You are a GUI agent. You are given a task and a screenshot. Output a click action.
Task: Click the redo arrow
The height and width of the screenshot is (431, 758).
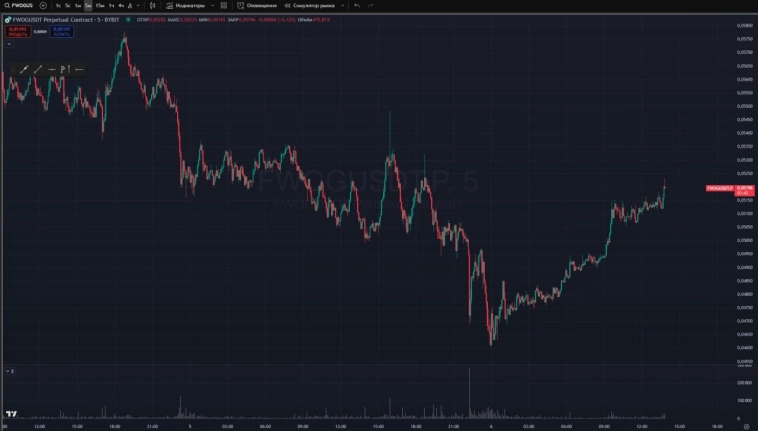tap(370, 5)
